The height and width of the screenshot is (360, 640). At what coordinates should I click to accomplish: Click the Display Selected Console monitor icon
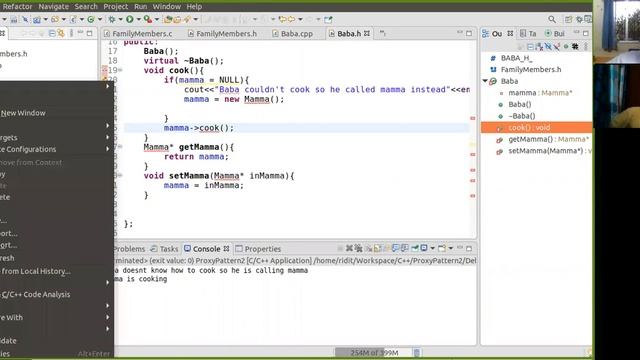pyautogui.click(x=424, y=248)
